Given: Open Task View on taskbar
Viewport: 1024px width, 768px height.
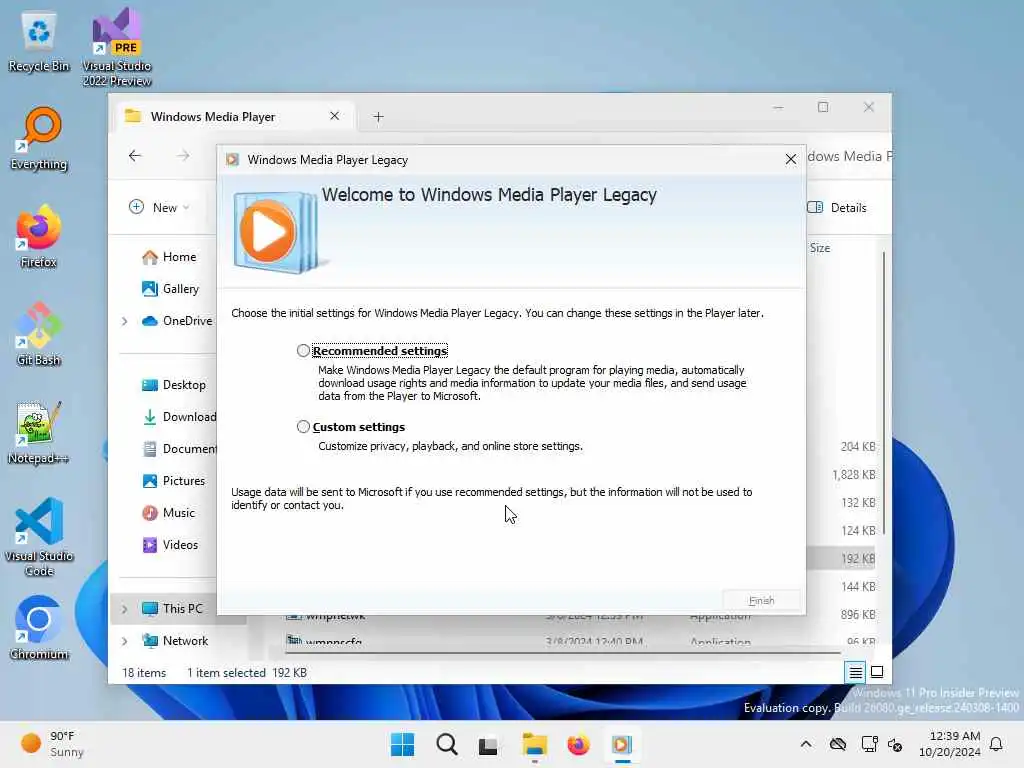Looking at the screenshot, I should [x=488, y=744].
